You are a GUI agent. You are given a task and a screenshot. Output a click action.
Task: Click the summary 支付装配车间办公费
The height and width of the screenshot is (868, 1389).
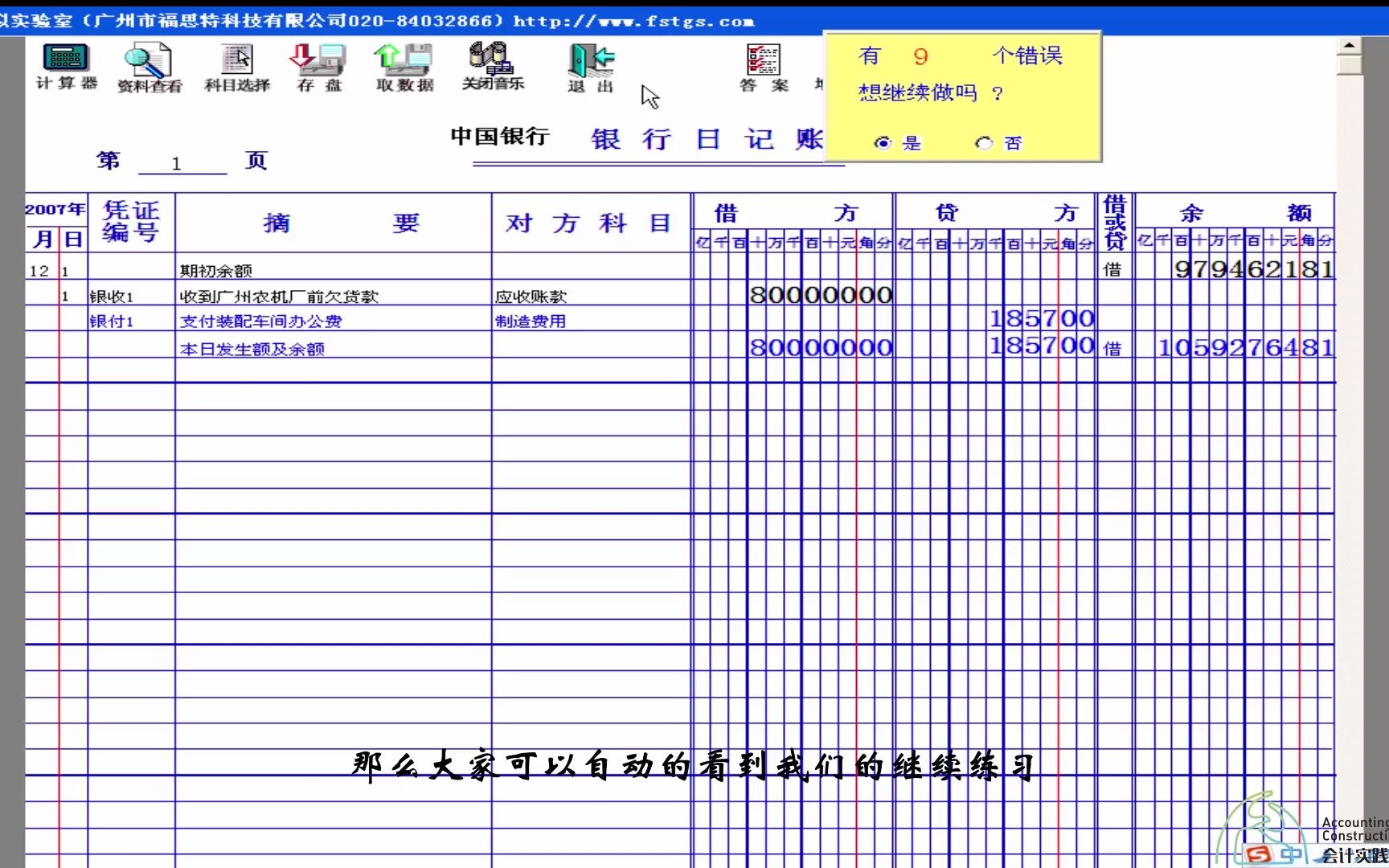click(x=261, y=321)
